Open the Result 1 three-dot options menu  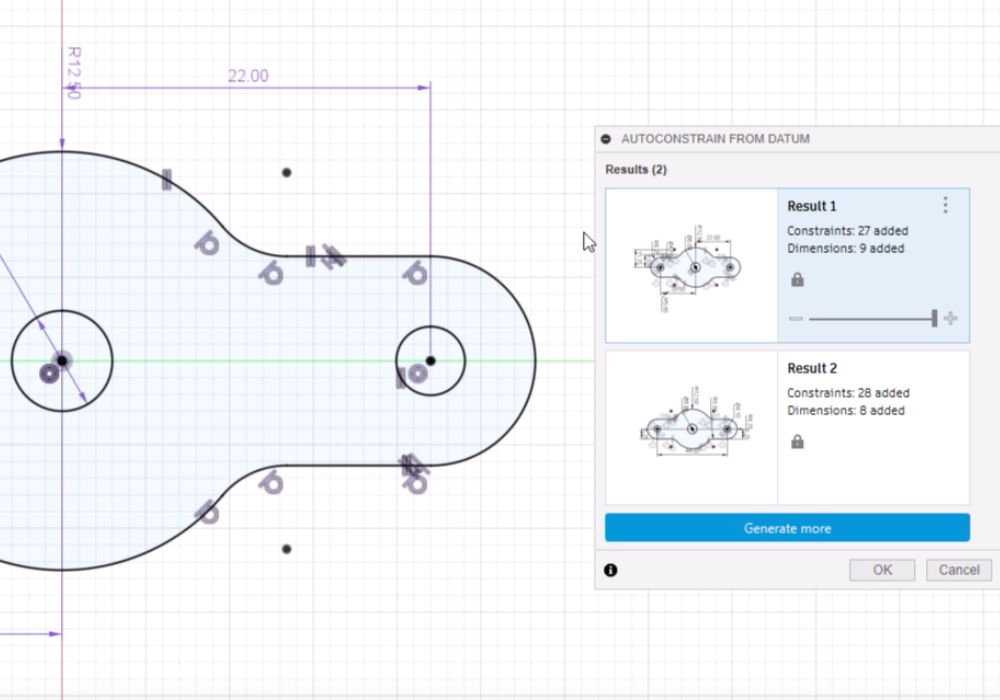(945, 205)
